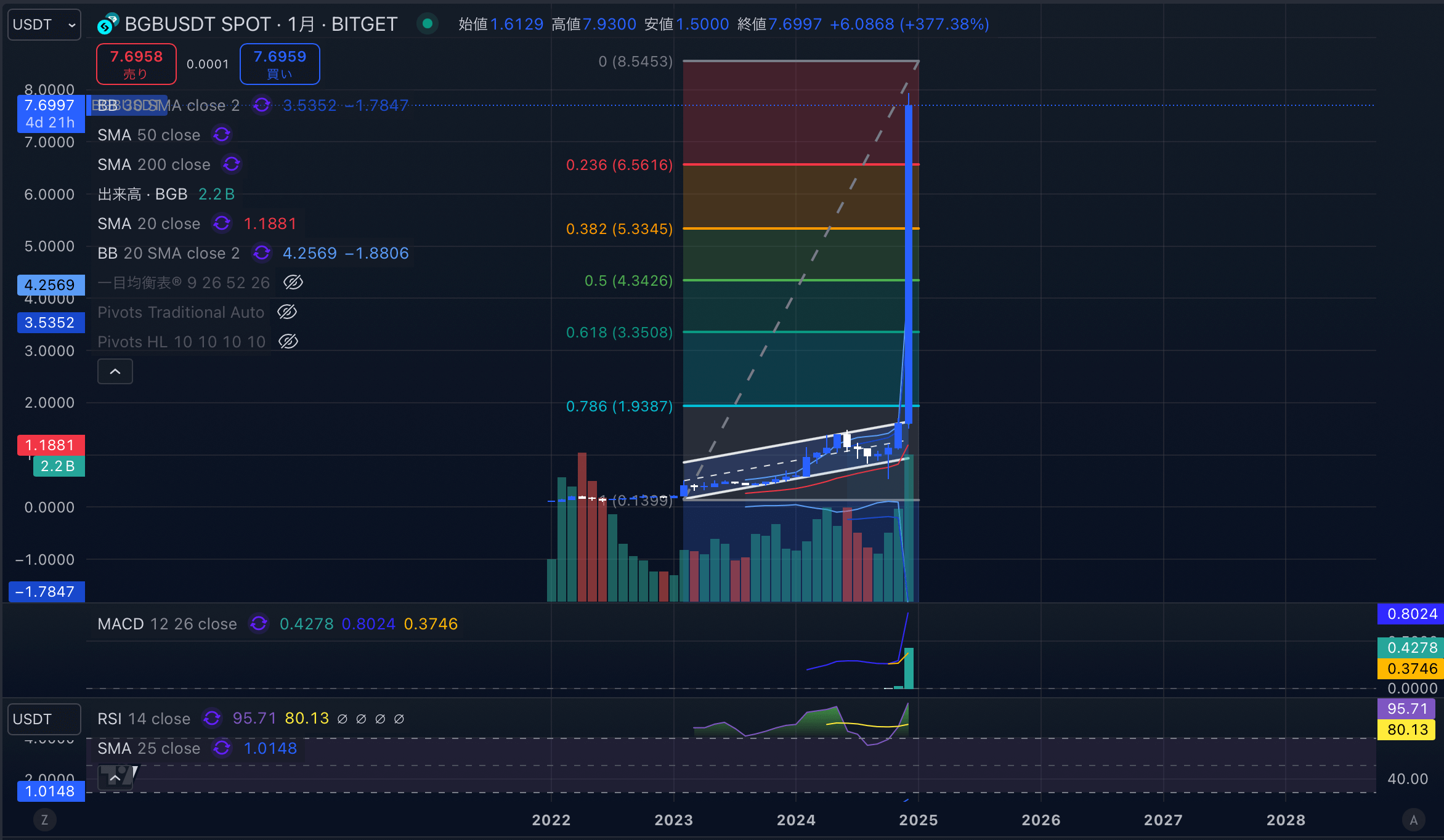
Task: Open the bottom pane USDT currency selector
Action: pos(44,719)
